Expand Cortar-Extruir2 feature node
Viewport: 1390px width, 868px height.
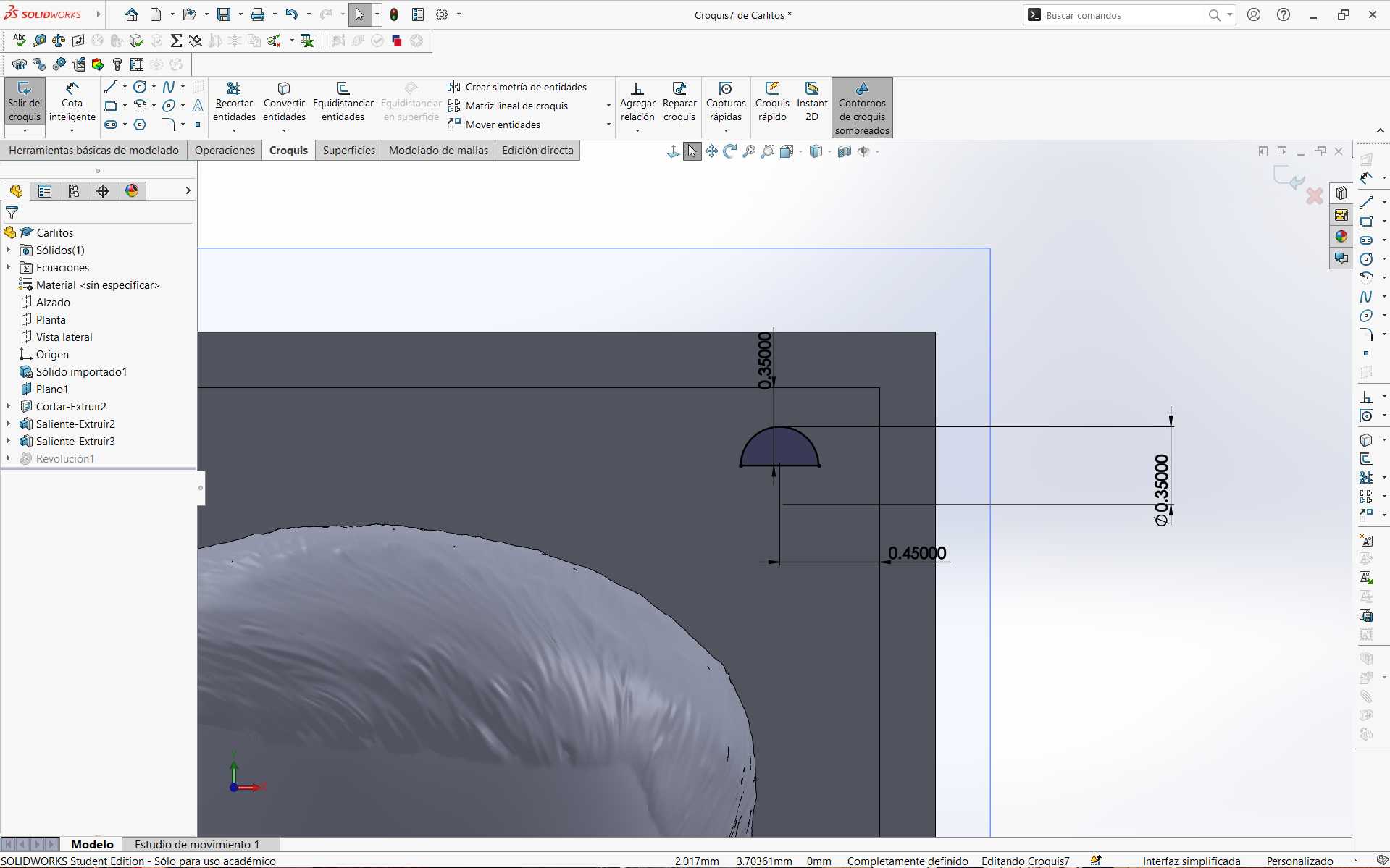(x=9, y=406)
